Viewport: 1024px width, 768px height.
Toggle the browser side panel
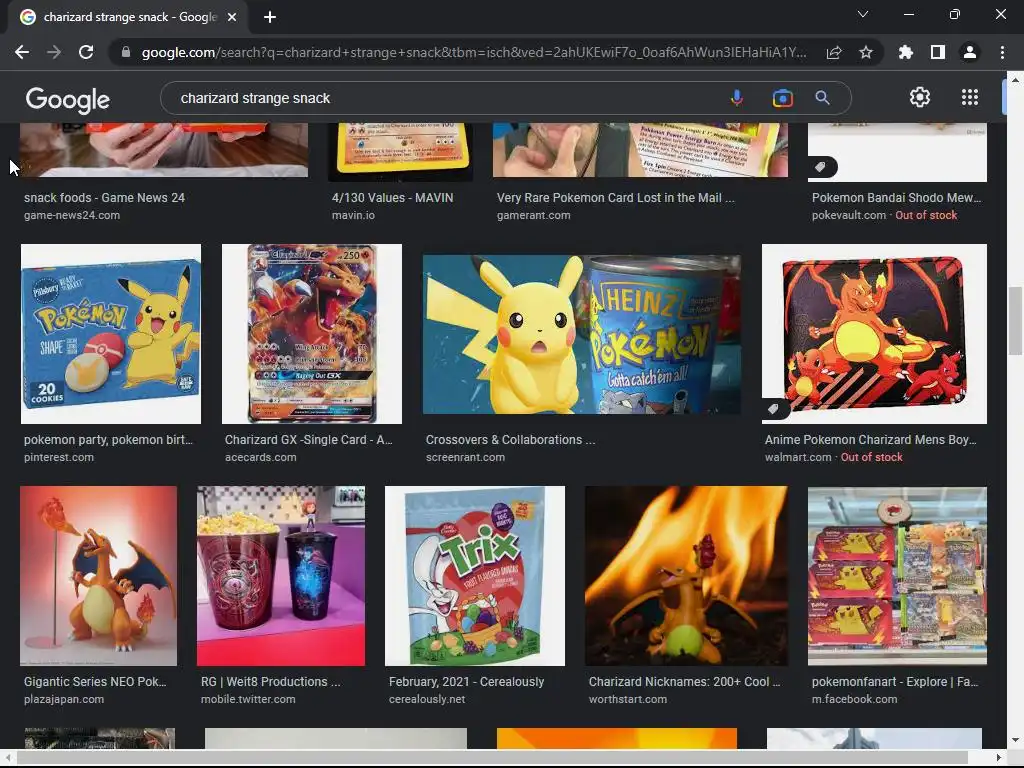coord(938,52)
